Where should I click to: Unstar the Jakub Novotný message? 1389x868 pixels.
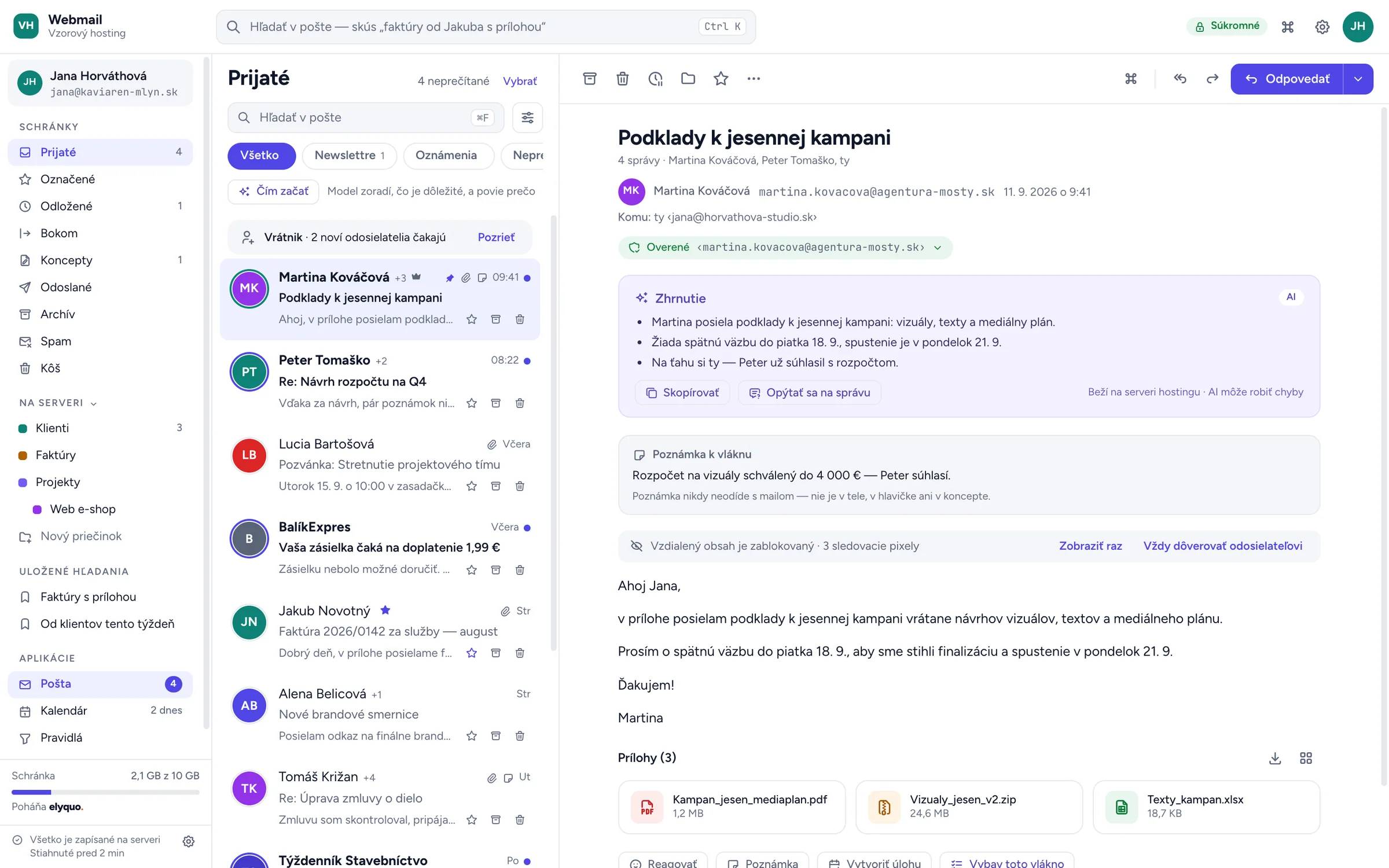point(472,653)
